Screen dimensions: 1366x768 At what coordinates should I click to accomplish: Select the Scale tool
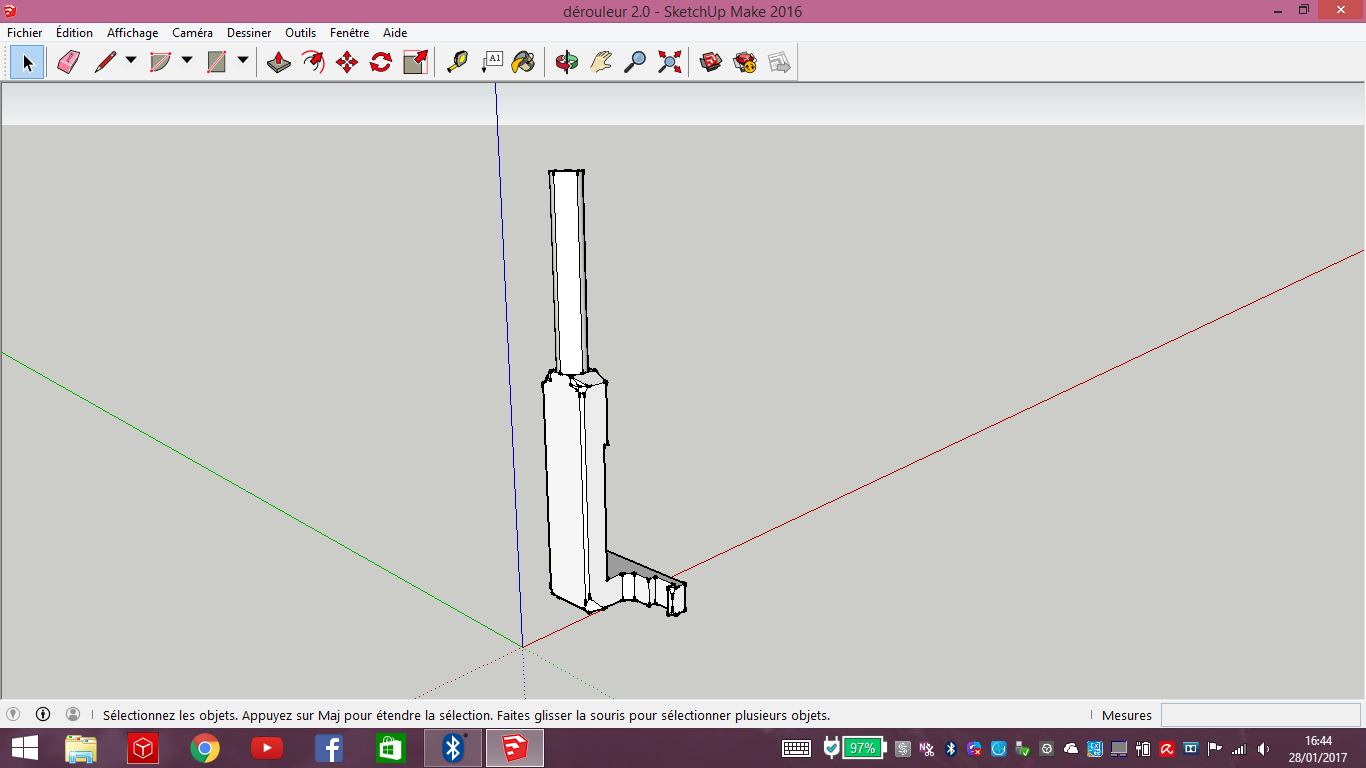click(415, 63)
